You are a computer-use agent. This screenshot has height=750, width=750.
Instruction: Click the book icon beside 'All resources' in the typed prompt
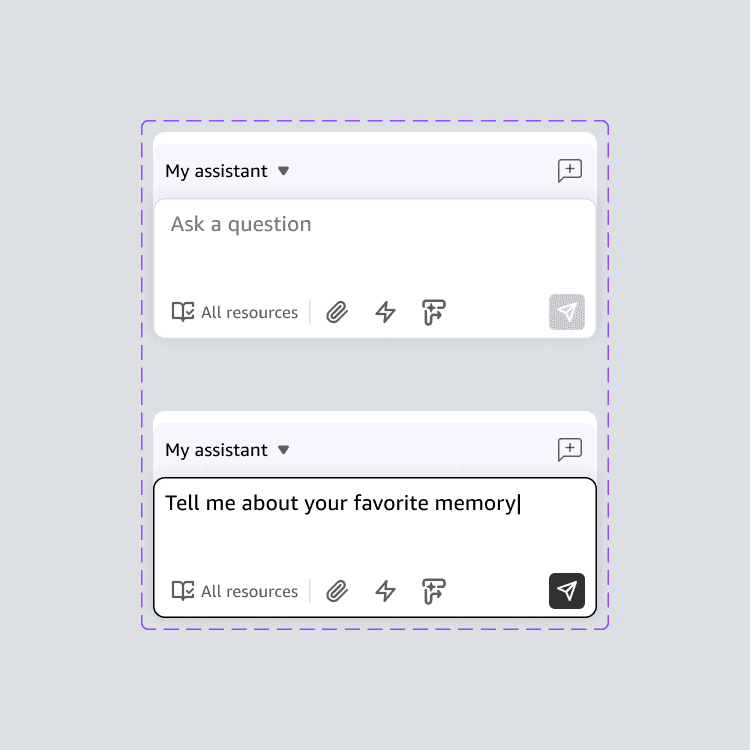183,591
